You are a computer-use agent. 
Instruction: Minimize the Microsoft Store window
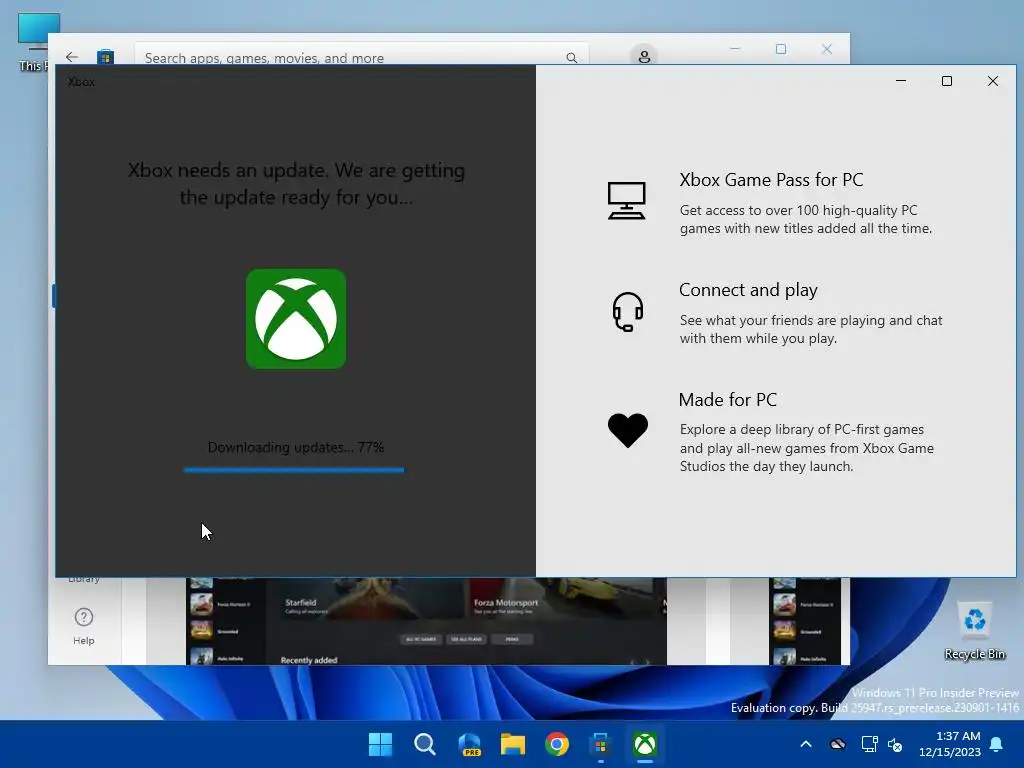click(x=735, y=49)
